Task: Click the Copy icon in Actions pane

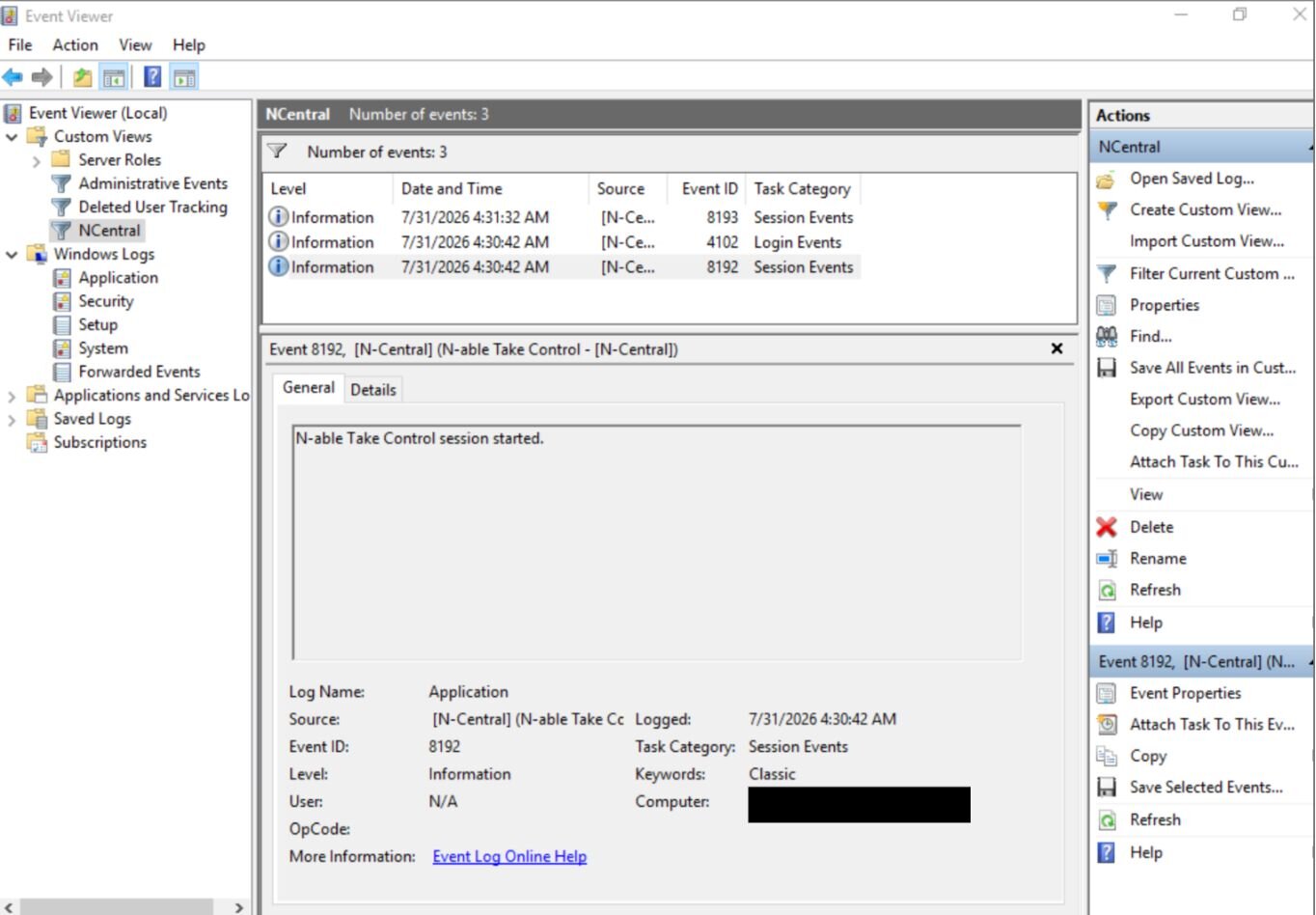Action: 1107,757
